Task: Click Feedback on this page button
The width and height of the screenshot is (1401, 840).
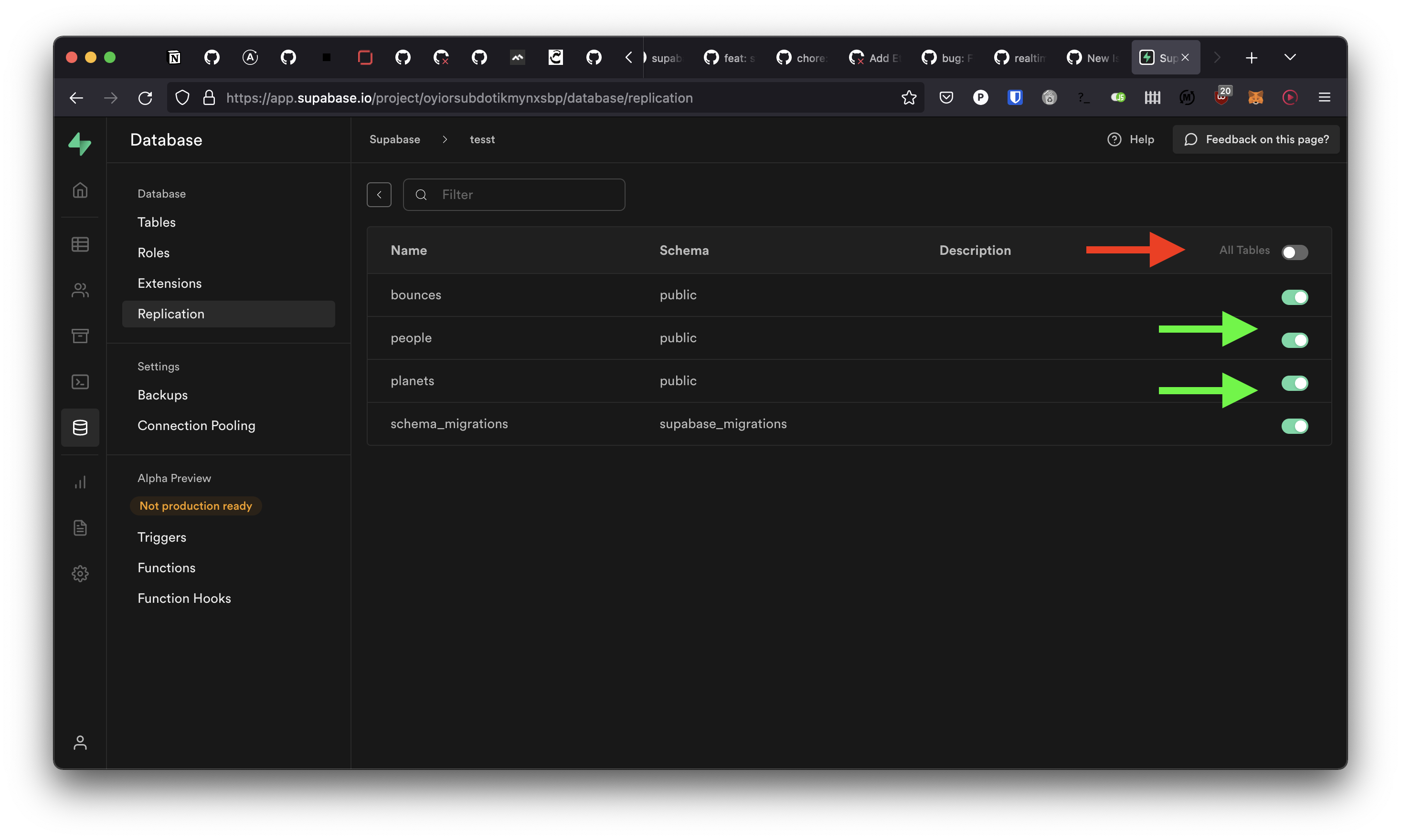Action: (1256, 139)
